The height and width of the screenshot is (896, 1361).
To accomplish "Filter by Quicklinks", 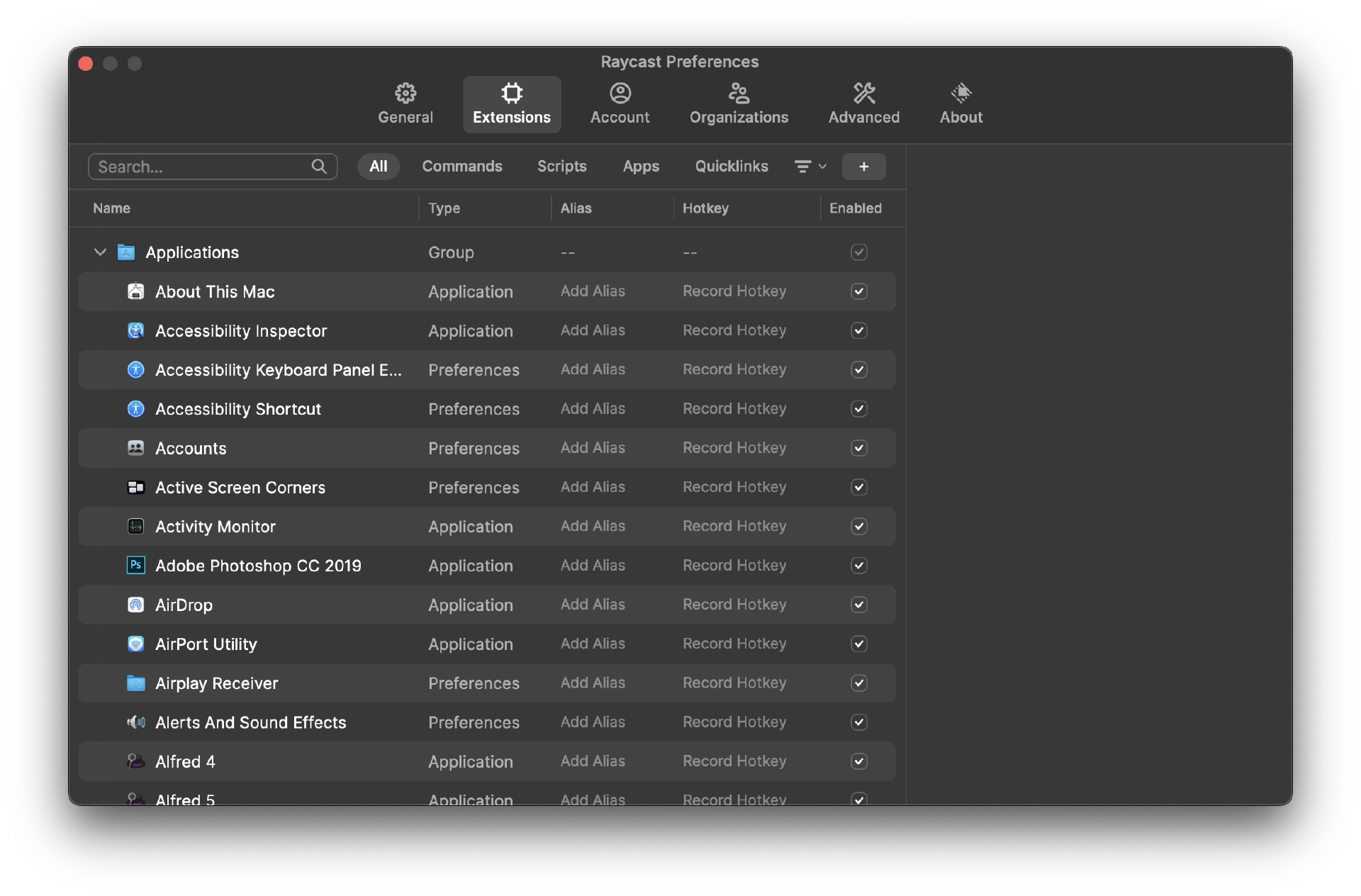I will point(731,167).
